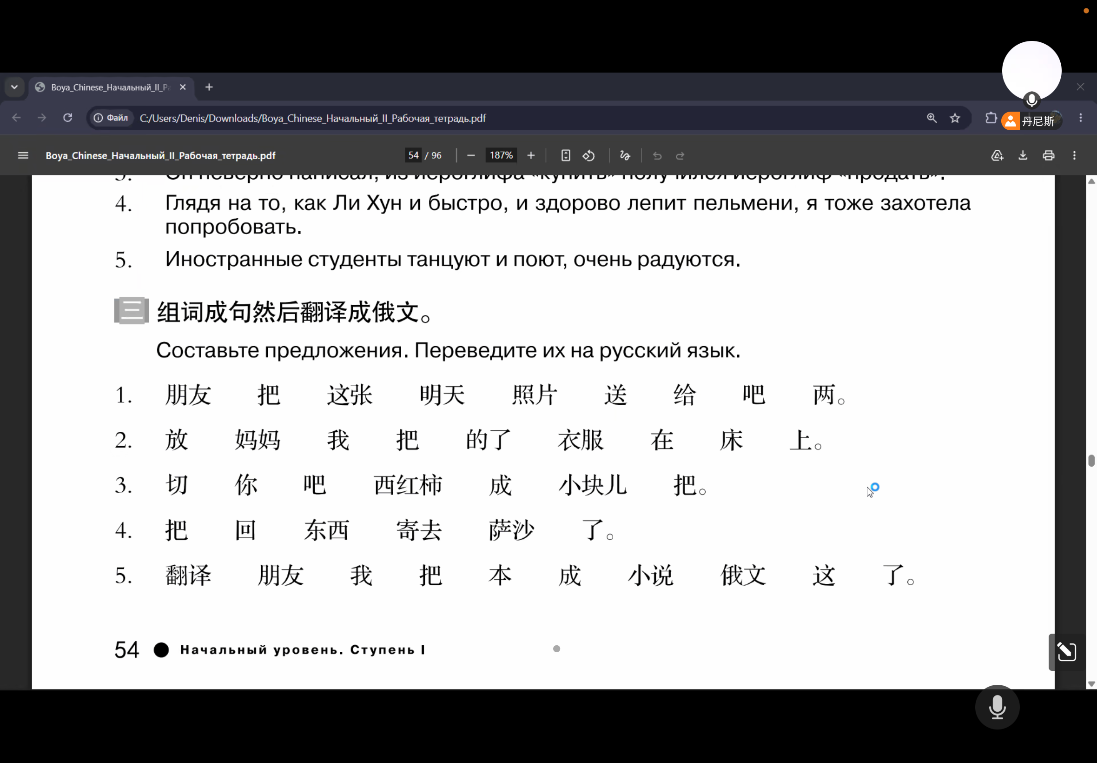Toggle the large microphone button at bottom
Image resolution: width=1097 pixels, height=763 pixels.
997,707
